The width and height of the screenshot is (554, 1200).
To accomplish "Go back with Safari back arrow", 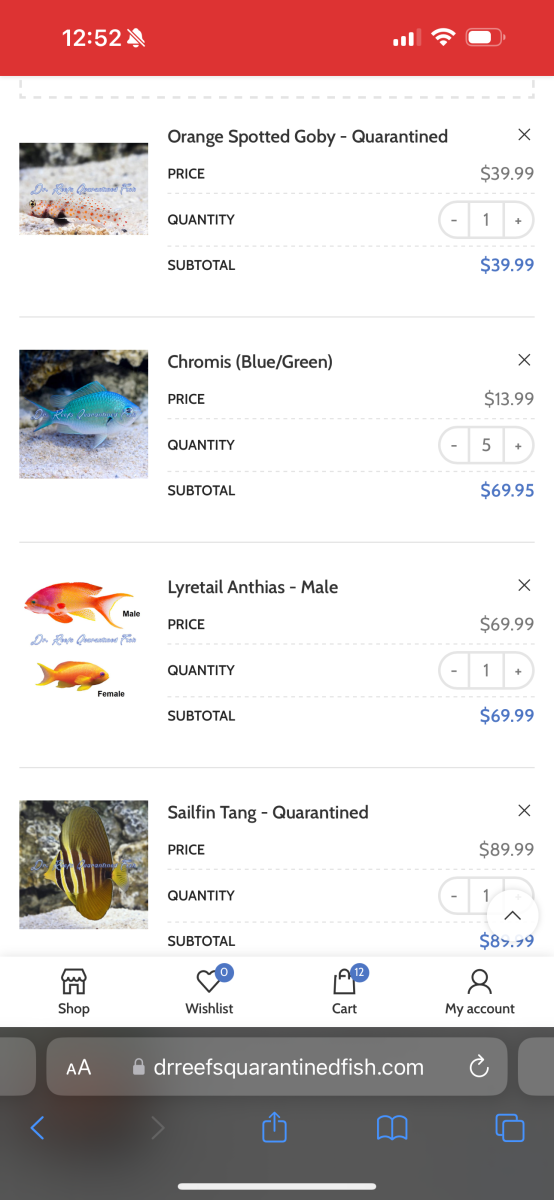I will (x=37, y=1129).
